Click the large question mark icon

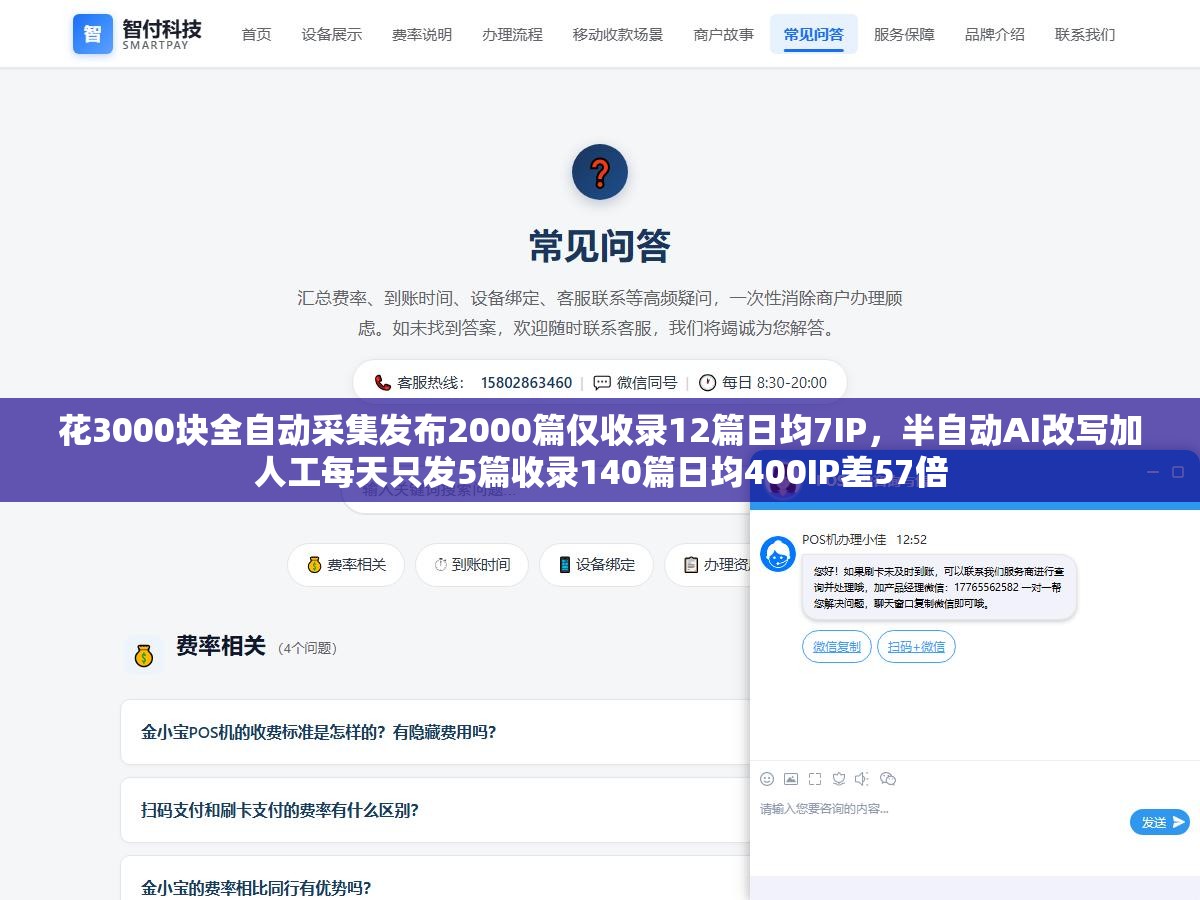pos(600,172)
